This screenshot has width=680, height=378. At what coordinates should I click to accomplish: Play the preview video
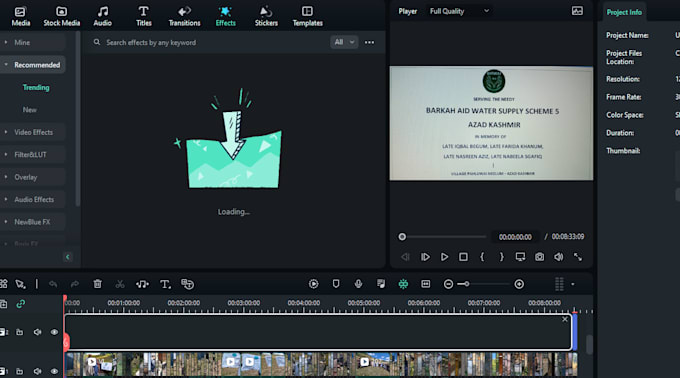445,257
